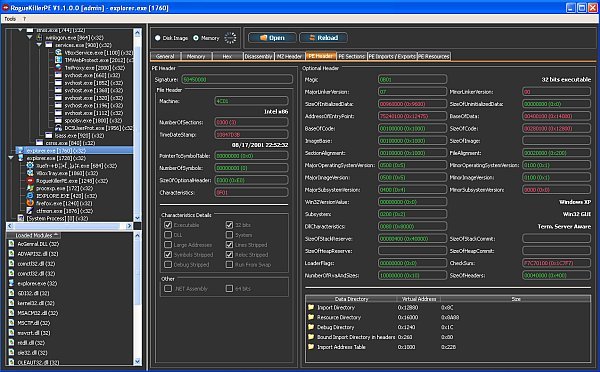Switch to the General tab
This screenshot has width=600, height=372.
pos(165,56)
